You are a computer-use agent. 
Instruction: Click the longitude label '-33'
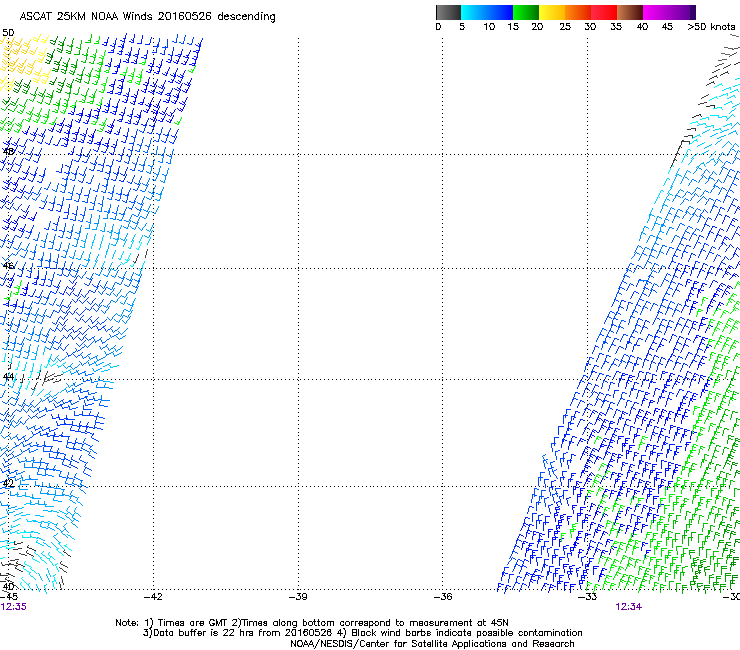coord(588,597)
